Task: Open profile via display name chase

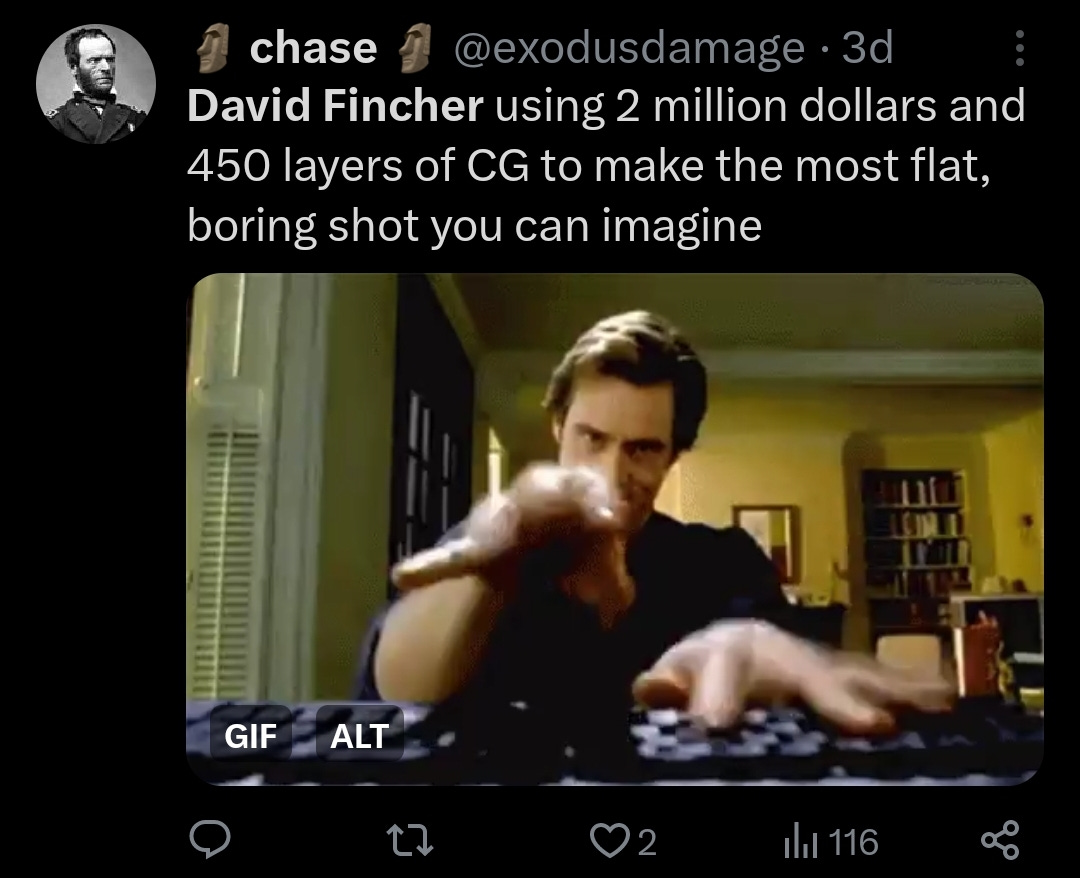Action: [x=313, y=48]
